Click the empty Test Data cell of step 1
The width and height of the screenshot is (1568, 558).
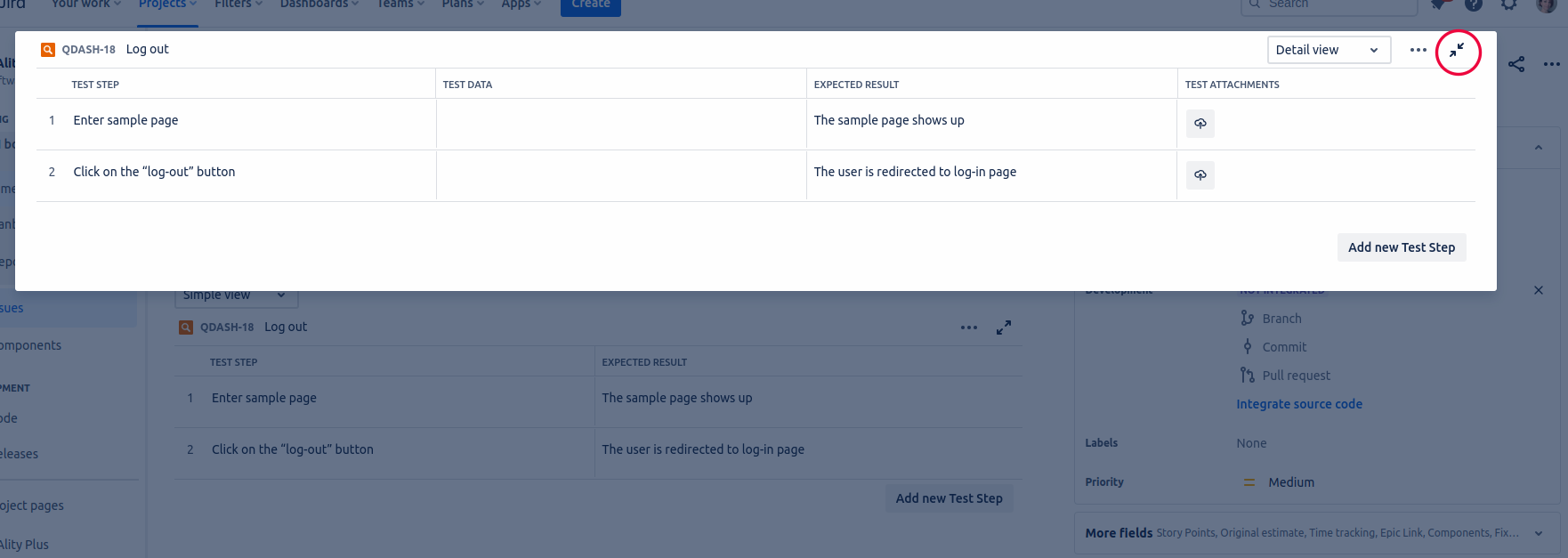click(x=621, y=124)
